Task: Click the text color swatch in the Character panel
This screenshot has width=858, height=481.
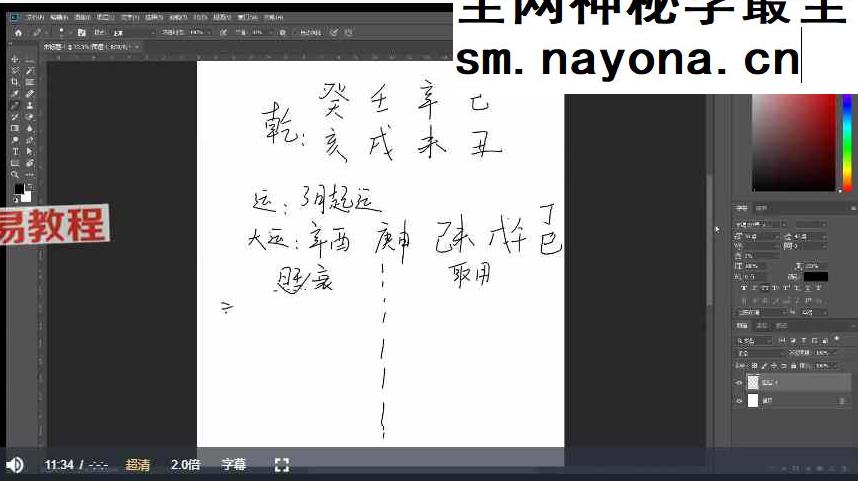Action: pyautogui.click(x=815, y=276)
